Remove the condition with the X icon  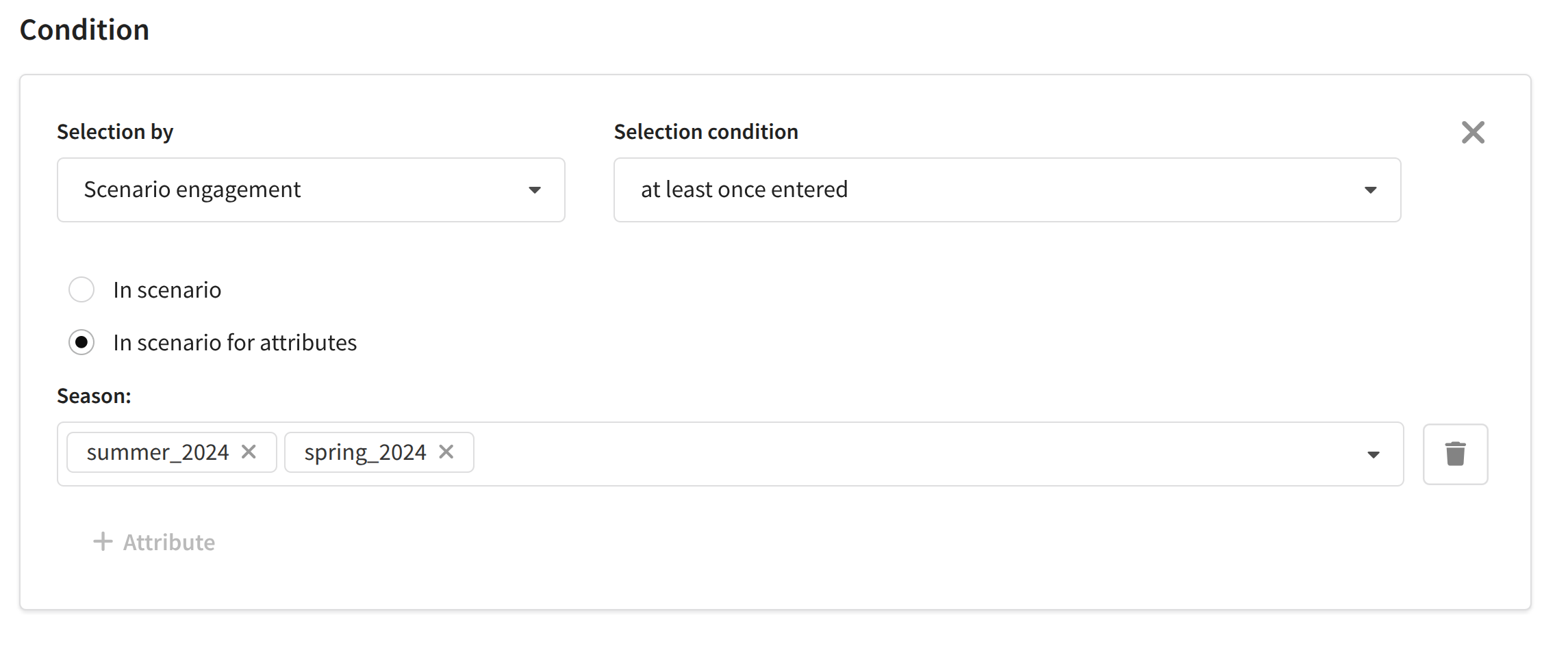1473,132
